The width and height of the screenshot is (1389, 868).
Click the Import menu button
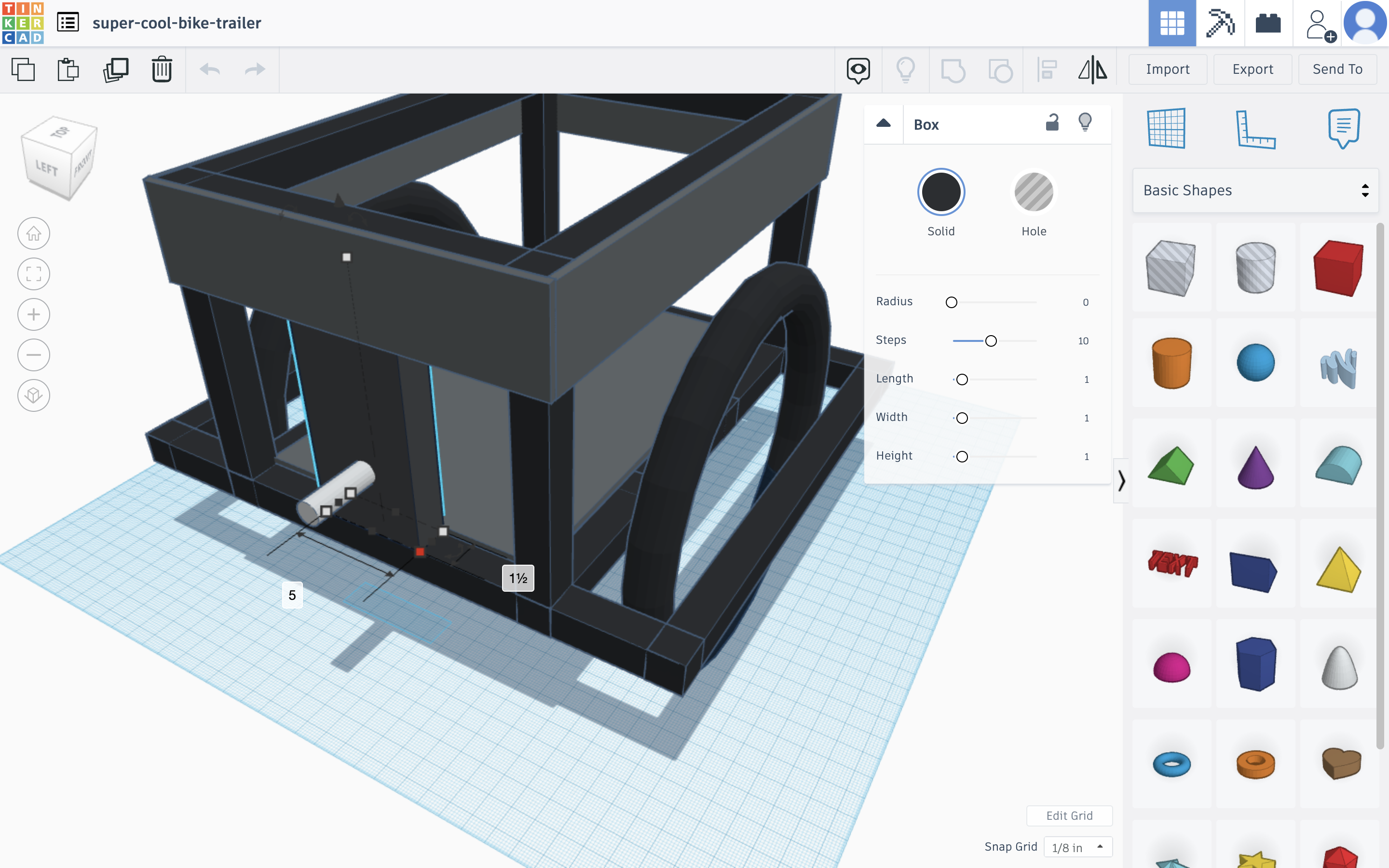click(x=1168, y=69)
